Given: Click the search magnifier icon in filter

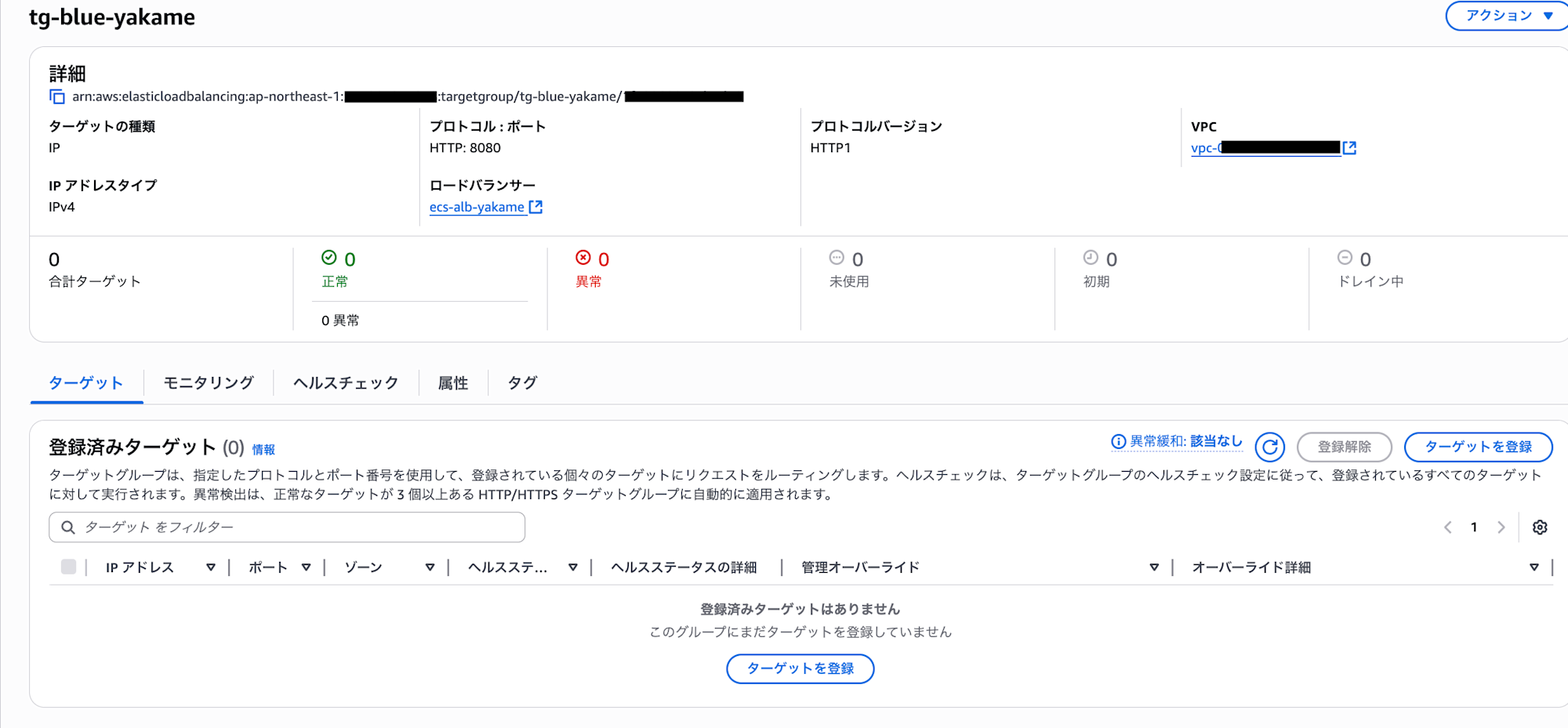Looking at the screenshot, I should click(x=68, y=527).
